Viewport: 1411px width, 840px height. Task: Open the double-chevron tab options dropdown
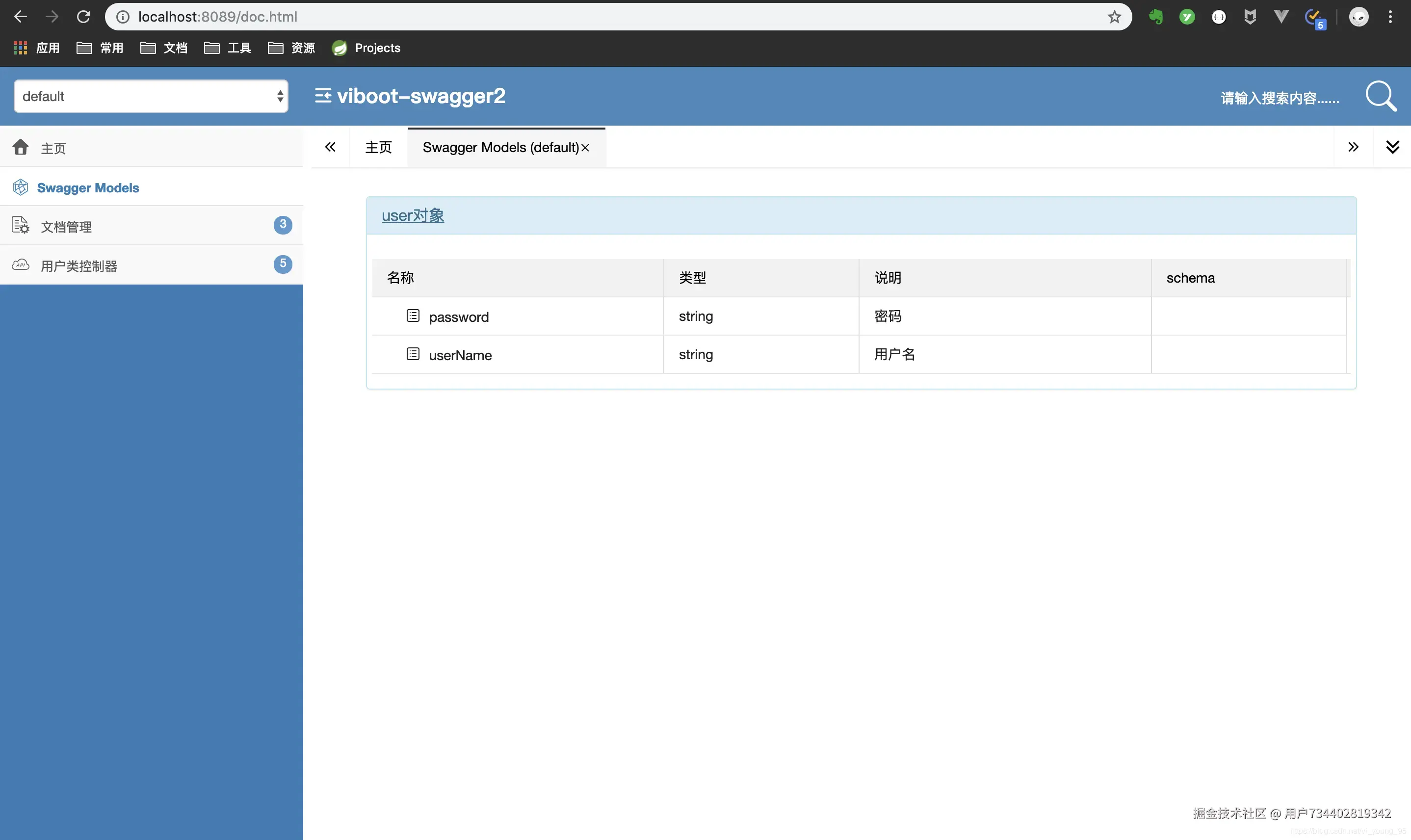click(1392, 147)
